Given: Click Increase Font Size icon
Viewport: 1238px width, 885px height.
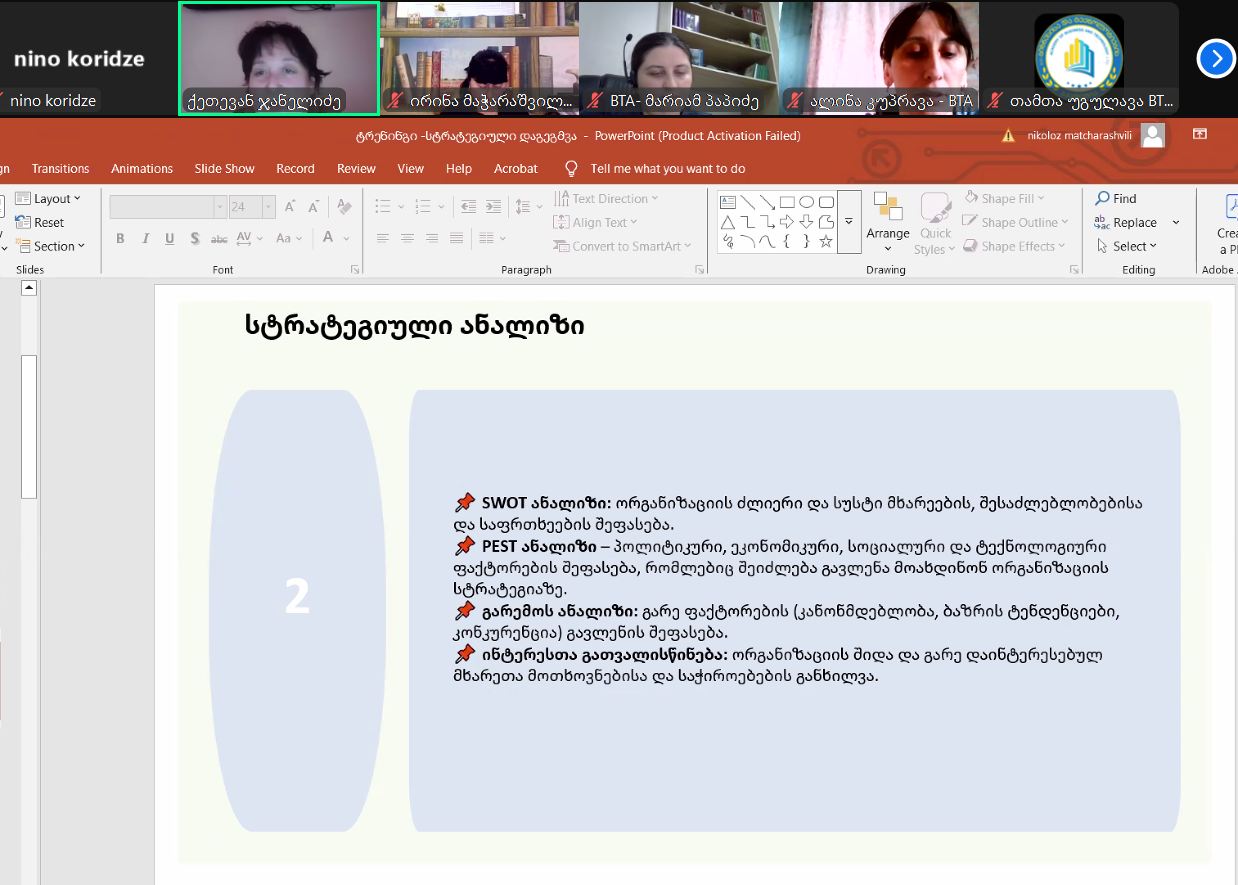Looking at the screenshot, I should click(x=290, y=207).
